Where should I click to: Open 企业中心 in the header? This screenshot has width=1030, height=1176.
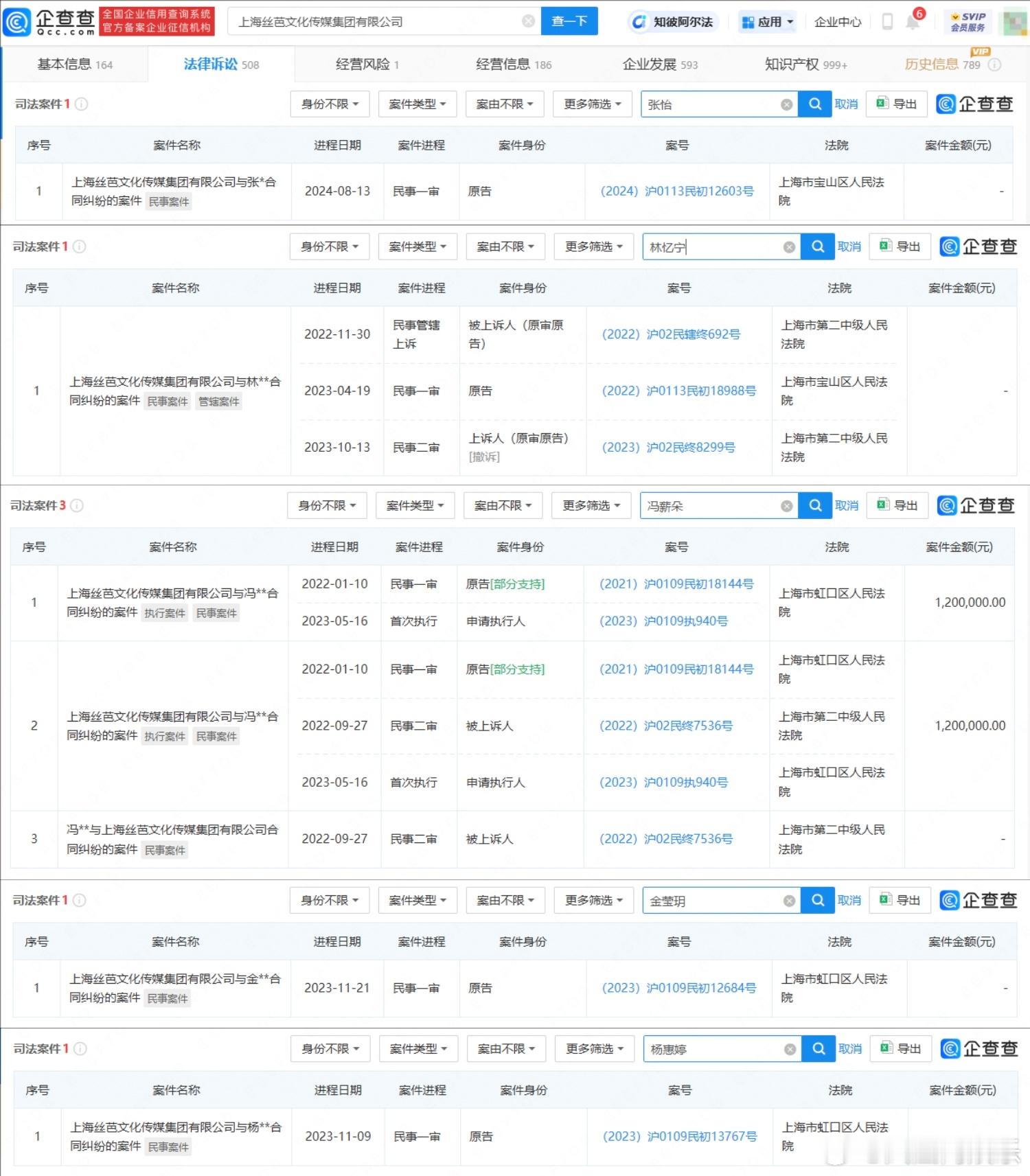click(x=838, y=22)
